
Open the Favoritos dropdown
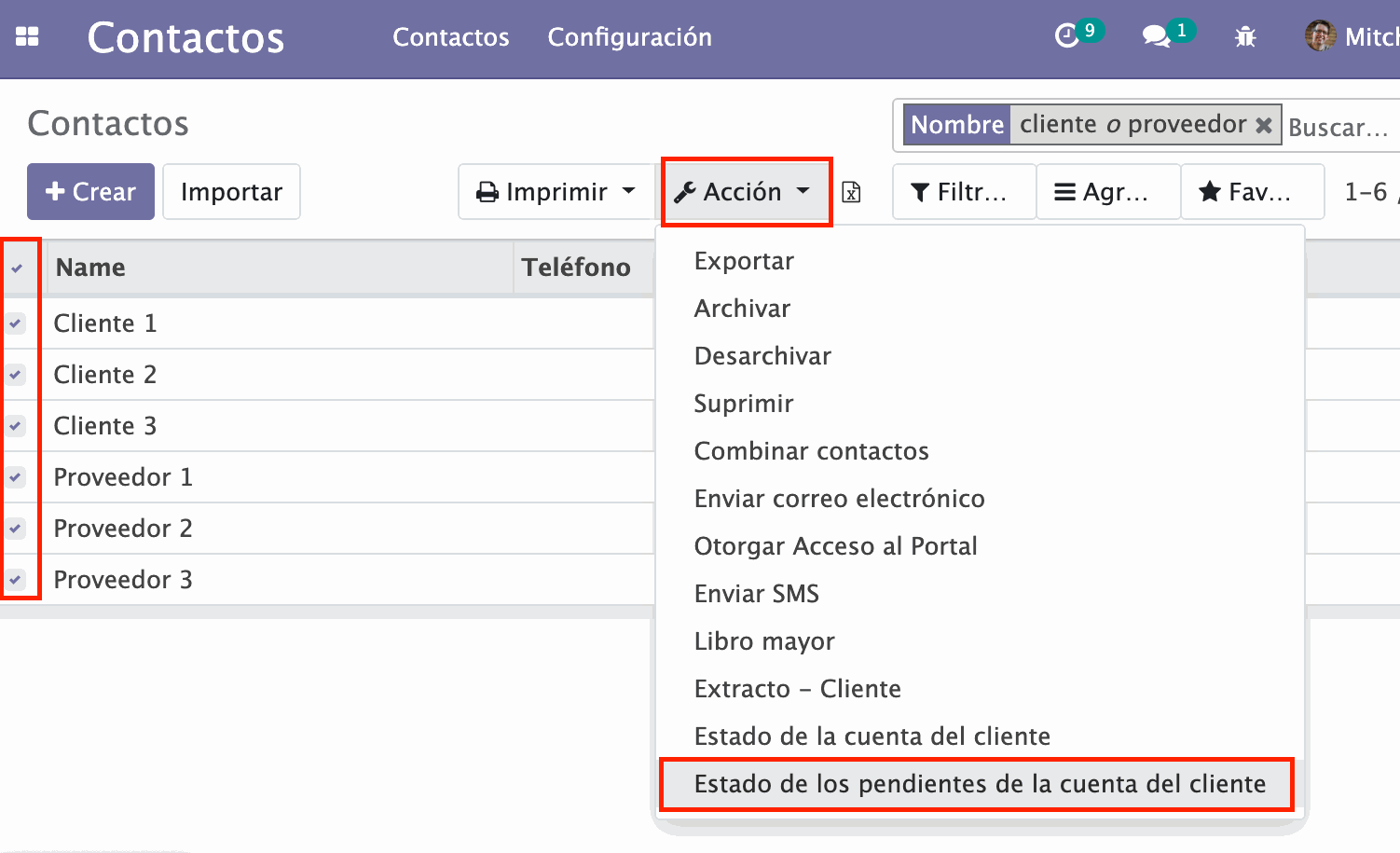[x=1253, y=192]
